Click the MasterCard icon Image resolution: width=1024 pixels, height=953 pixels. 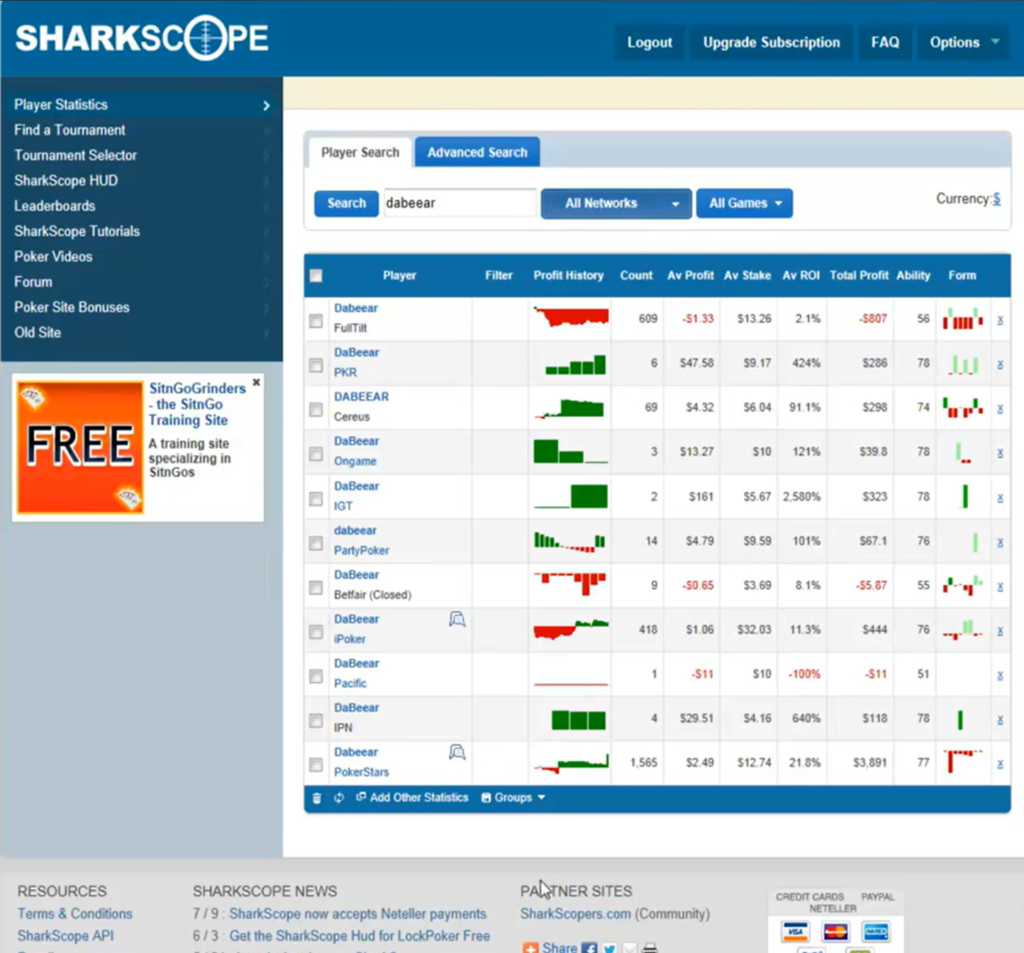pyautogui.click(x=835, y=931)
